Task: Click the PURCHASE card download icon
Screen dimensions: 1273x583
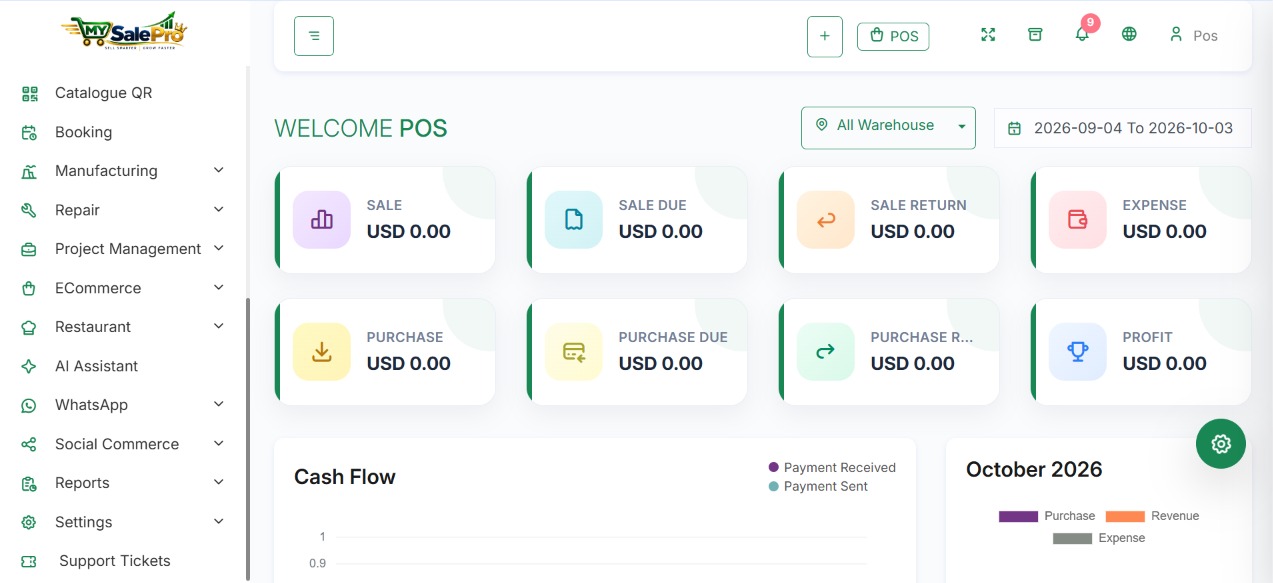Action: pyautogui.click(x=322, y=352)
